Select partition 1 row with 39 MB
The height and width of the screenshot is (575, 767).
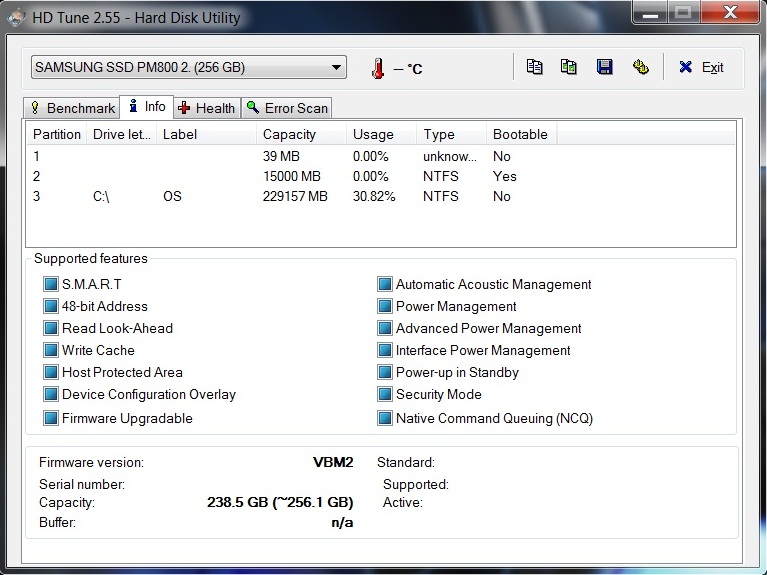point(381,156)
